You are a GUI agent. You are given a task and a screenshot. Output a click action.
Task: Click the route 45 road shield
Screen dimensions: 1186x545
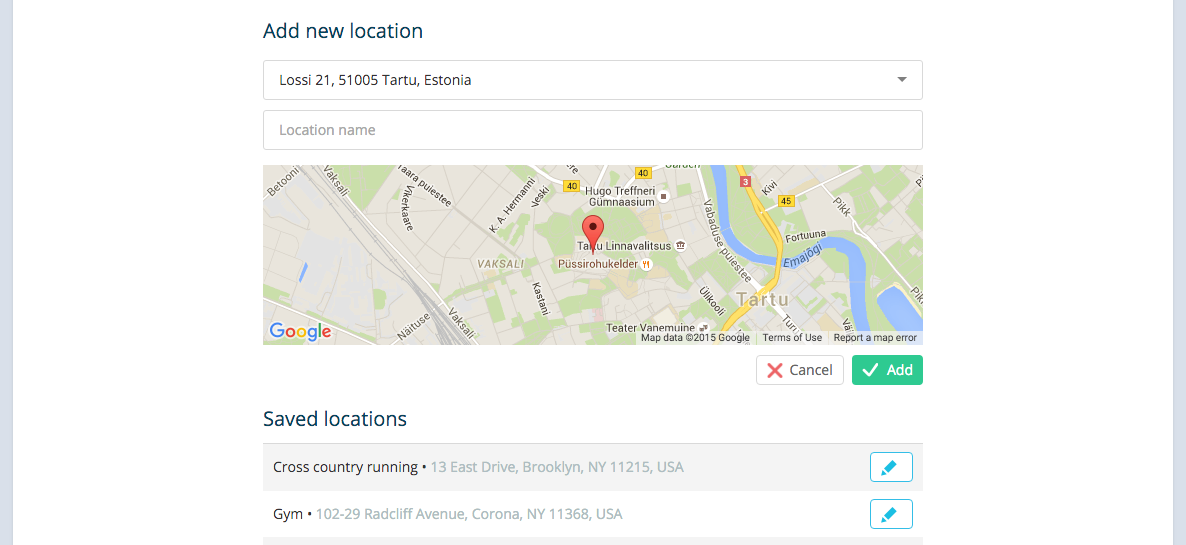pyautogui.click(x=787, y=200)
